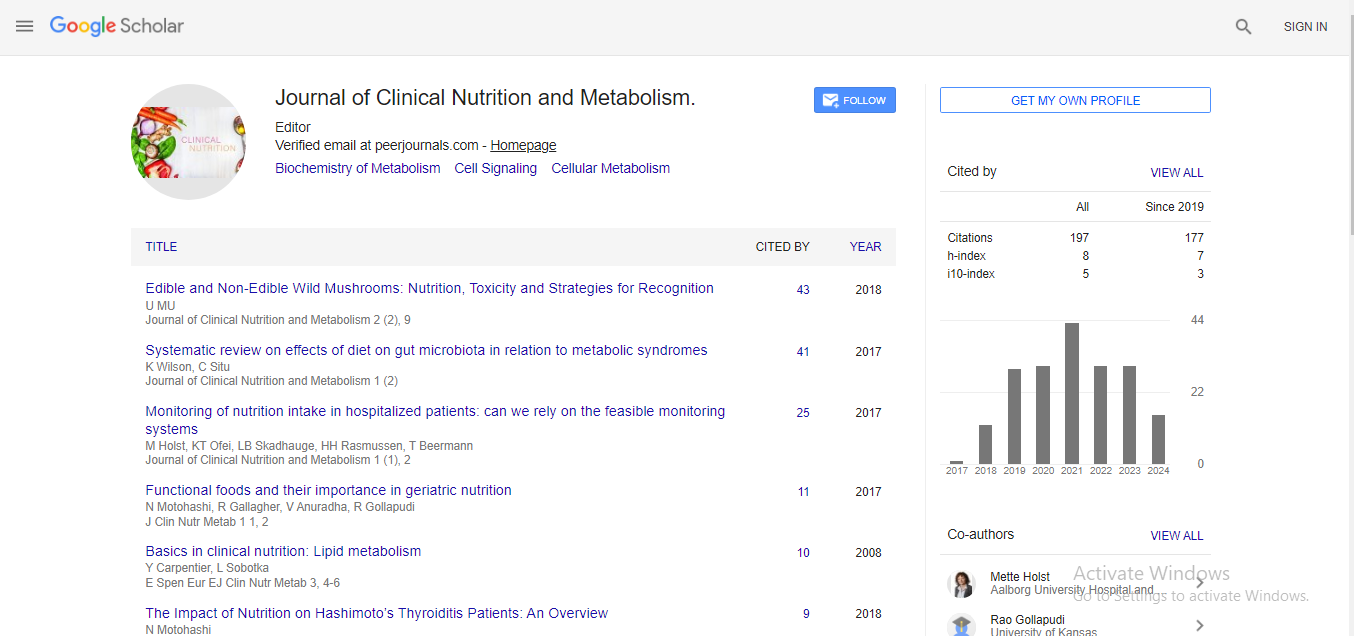The image size is (1354, 636).
Task: Click the 2018 citations bar
Action: (985, 444)
